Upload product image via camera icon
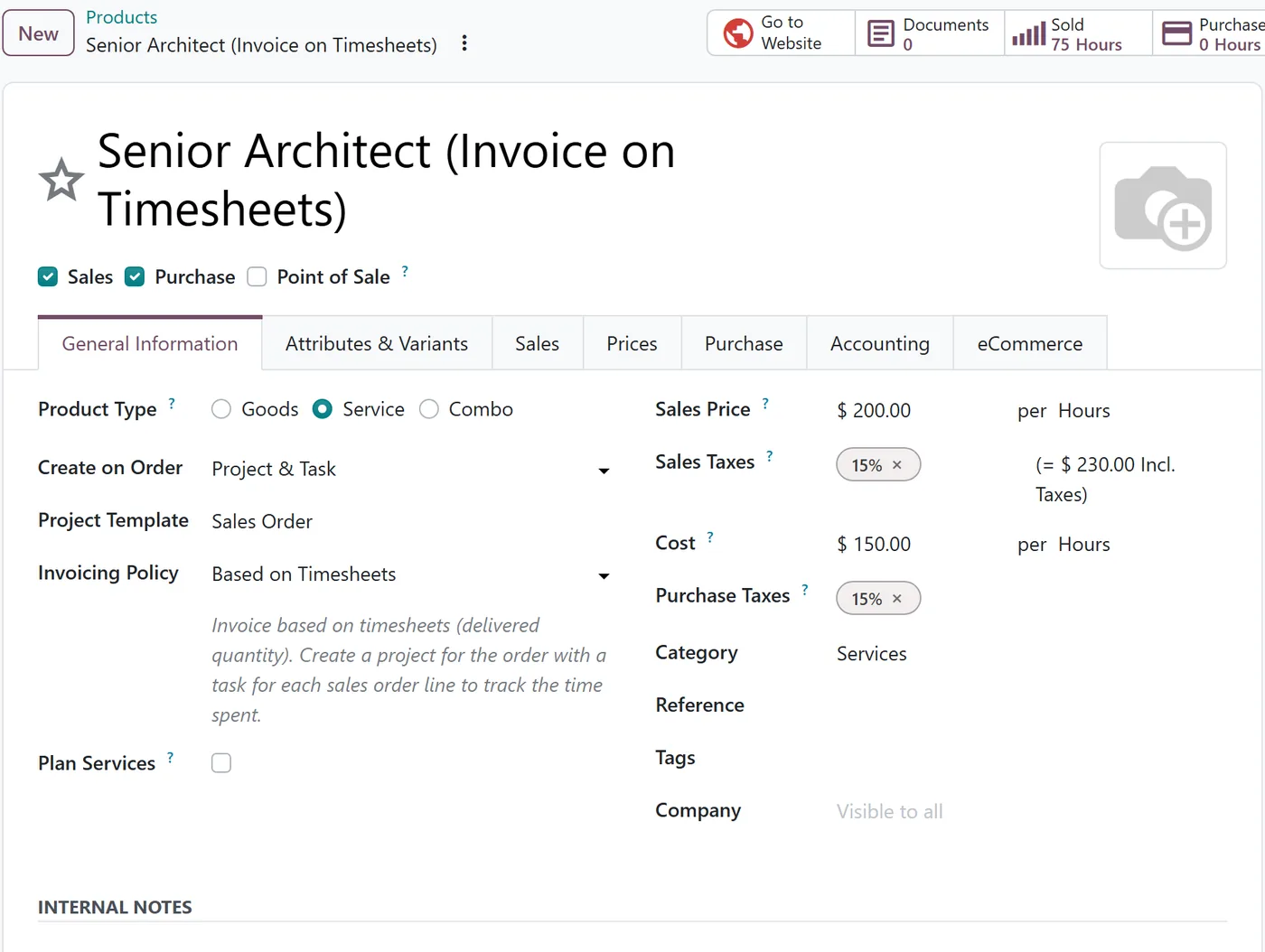This screenshot has height=952, width=1265. pyautogui.click(x=1163, y=206)
